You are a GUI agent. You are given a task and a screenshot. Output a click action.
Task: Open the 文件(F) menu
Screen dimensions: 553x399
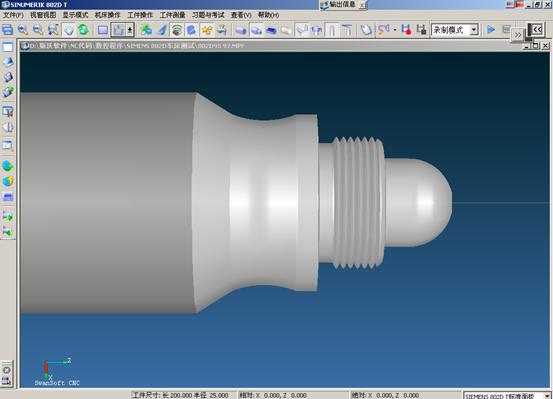click(13, 15)
